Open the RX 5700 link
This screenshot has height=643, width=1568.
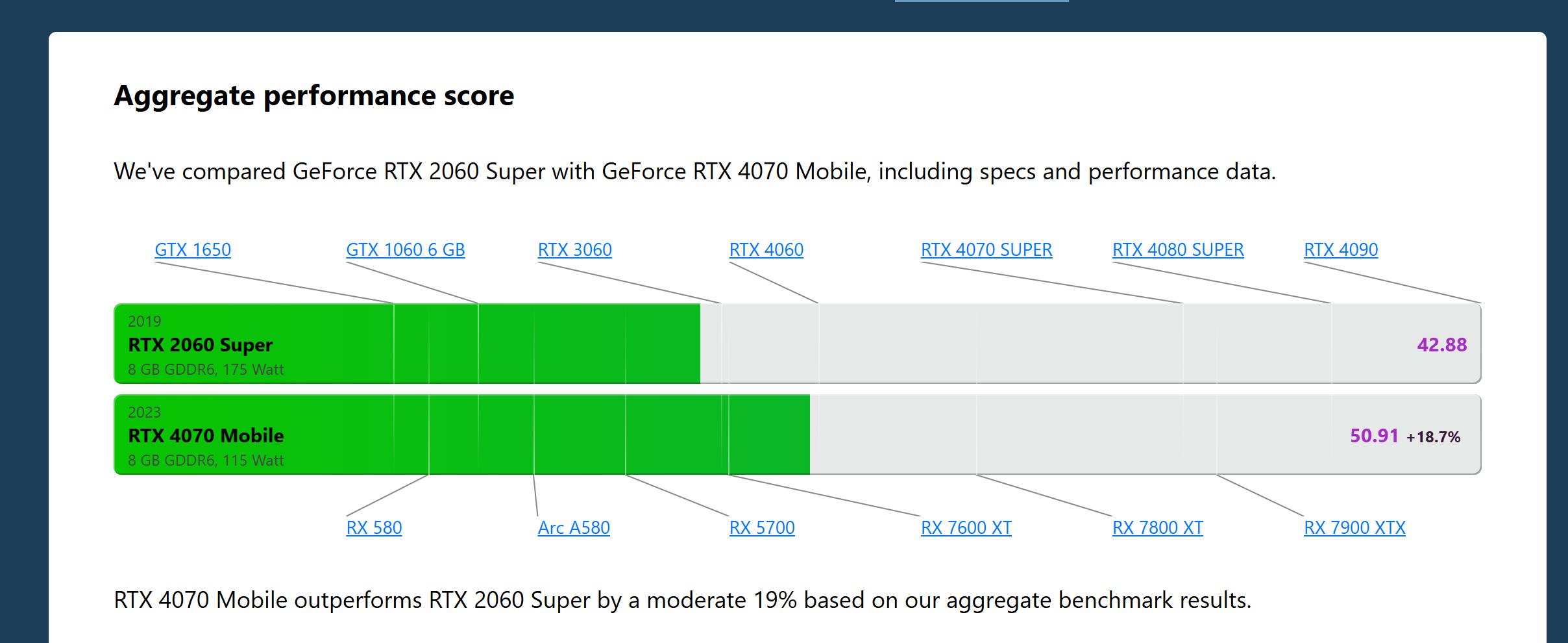point(762,528)
